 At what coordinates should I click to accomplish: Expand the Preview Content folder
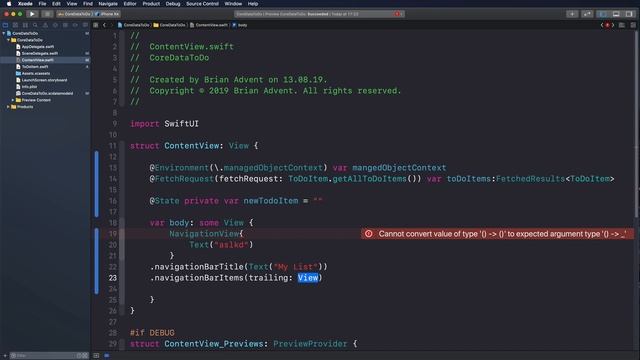coord(13,100)
